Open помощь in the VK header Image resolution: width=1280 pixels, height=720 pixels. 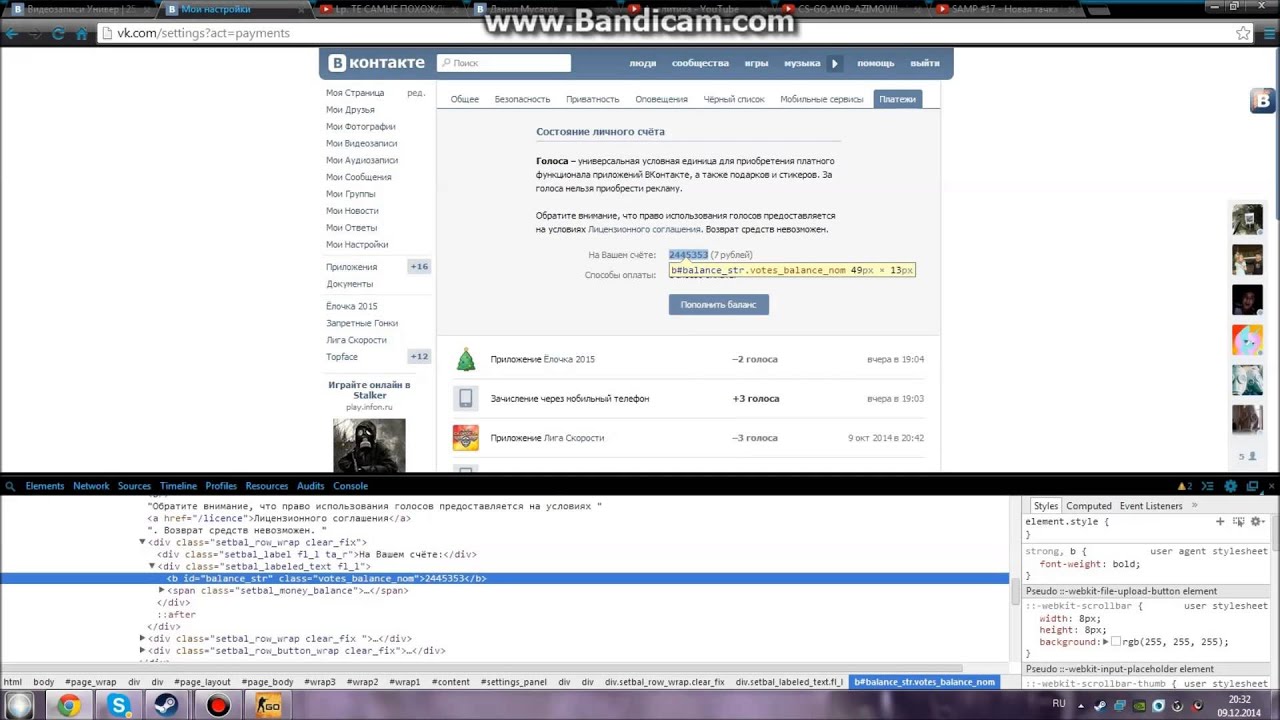875,63
